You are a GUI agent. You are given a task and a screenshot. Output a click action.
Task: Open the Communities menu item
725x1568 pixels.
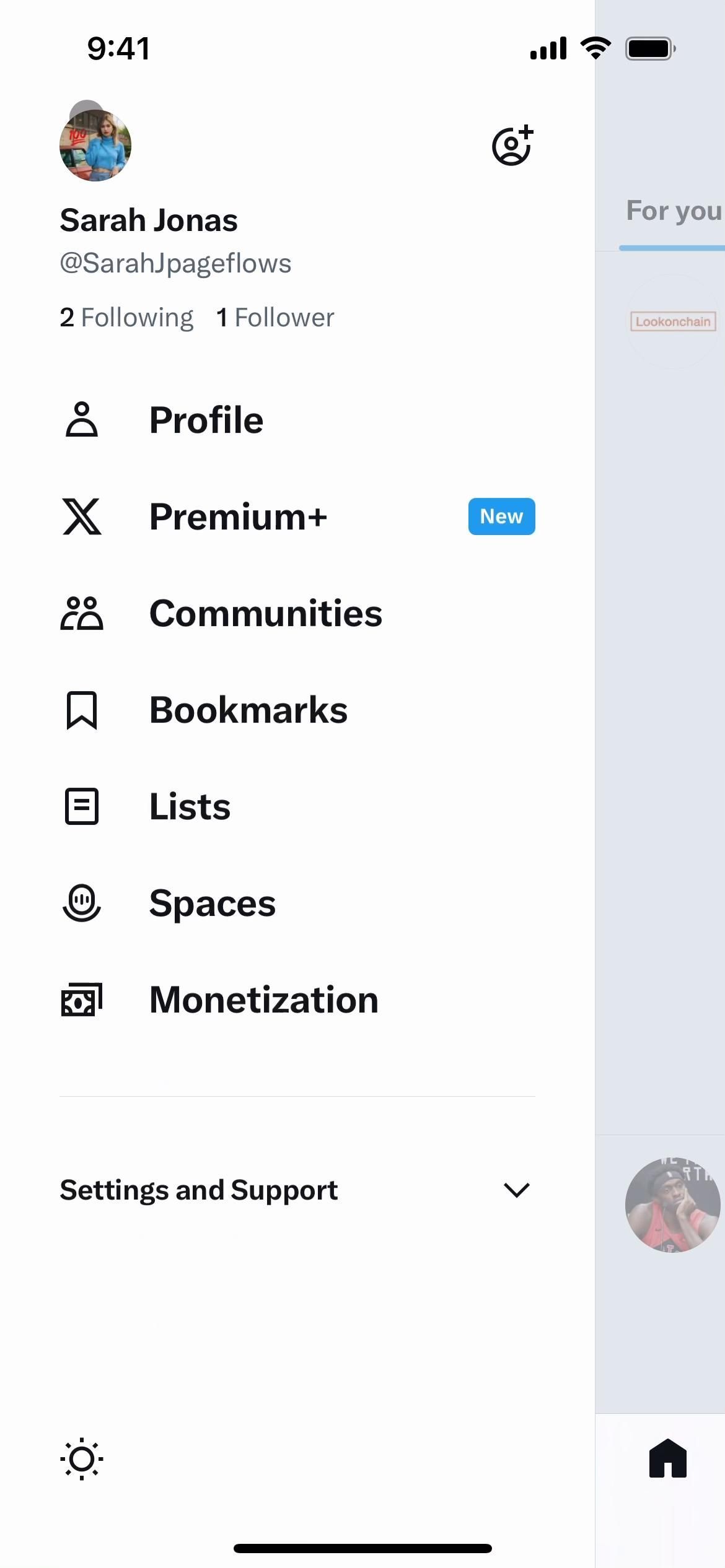(x=266, y=613)
